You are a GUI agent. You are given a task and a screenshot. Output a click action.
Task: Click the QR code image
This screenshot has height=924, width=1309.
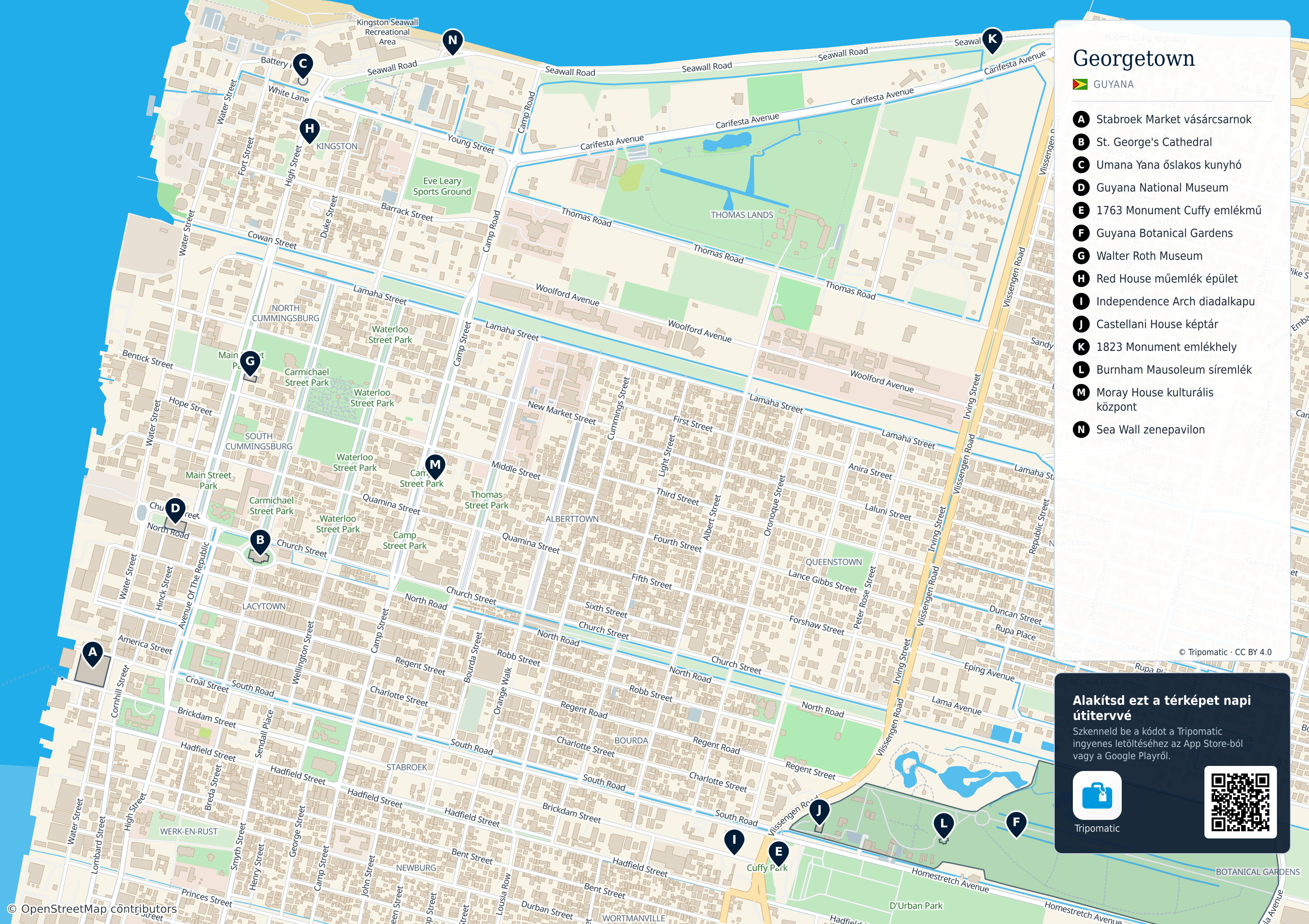coord(1240,802)
